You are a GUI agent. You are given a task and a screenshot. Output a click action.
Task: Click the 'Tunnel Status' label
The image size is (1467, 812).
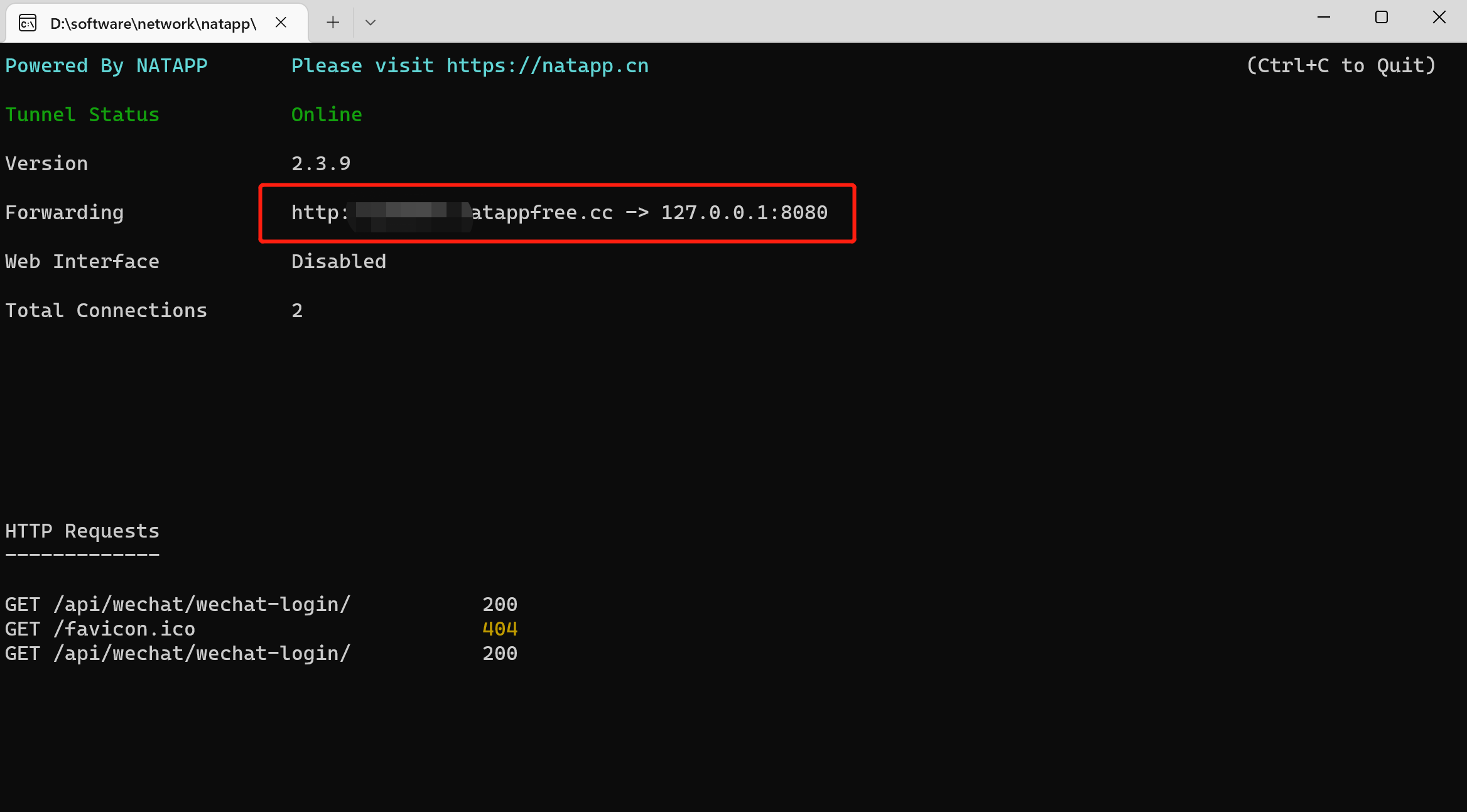tap(82, 115)
